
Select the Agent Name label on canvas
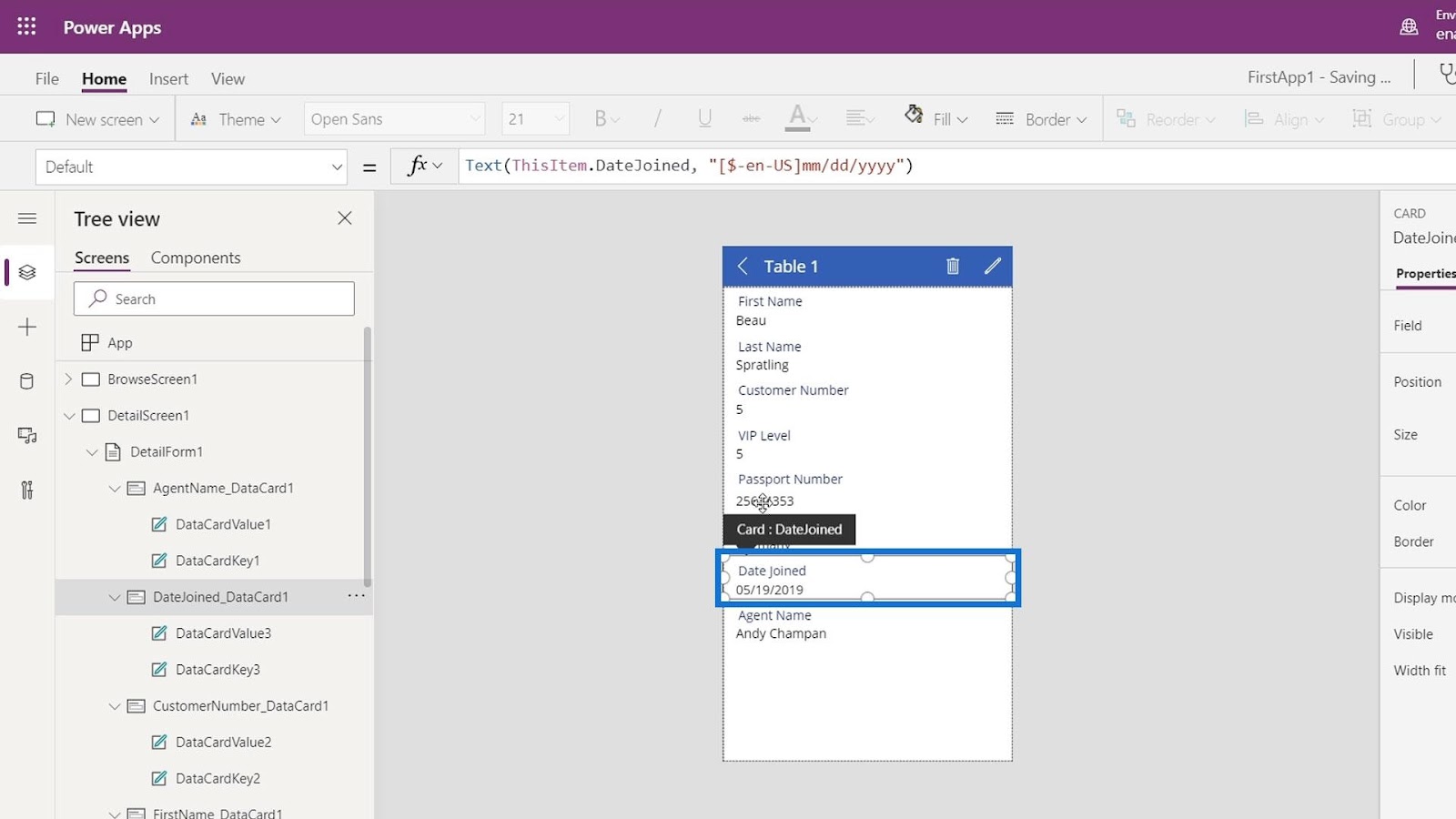[x=774, y=615]
